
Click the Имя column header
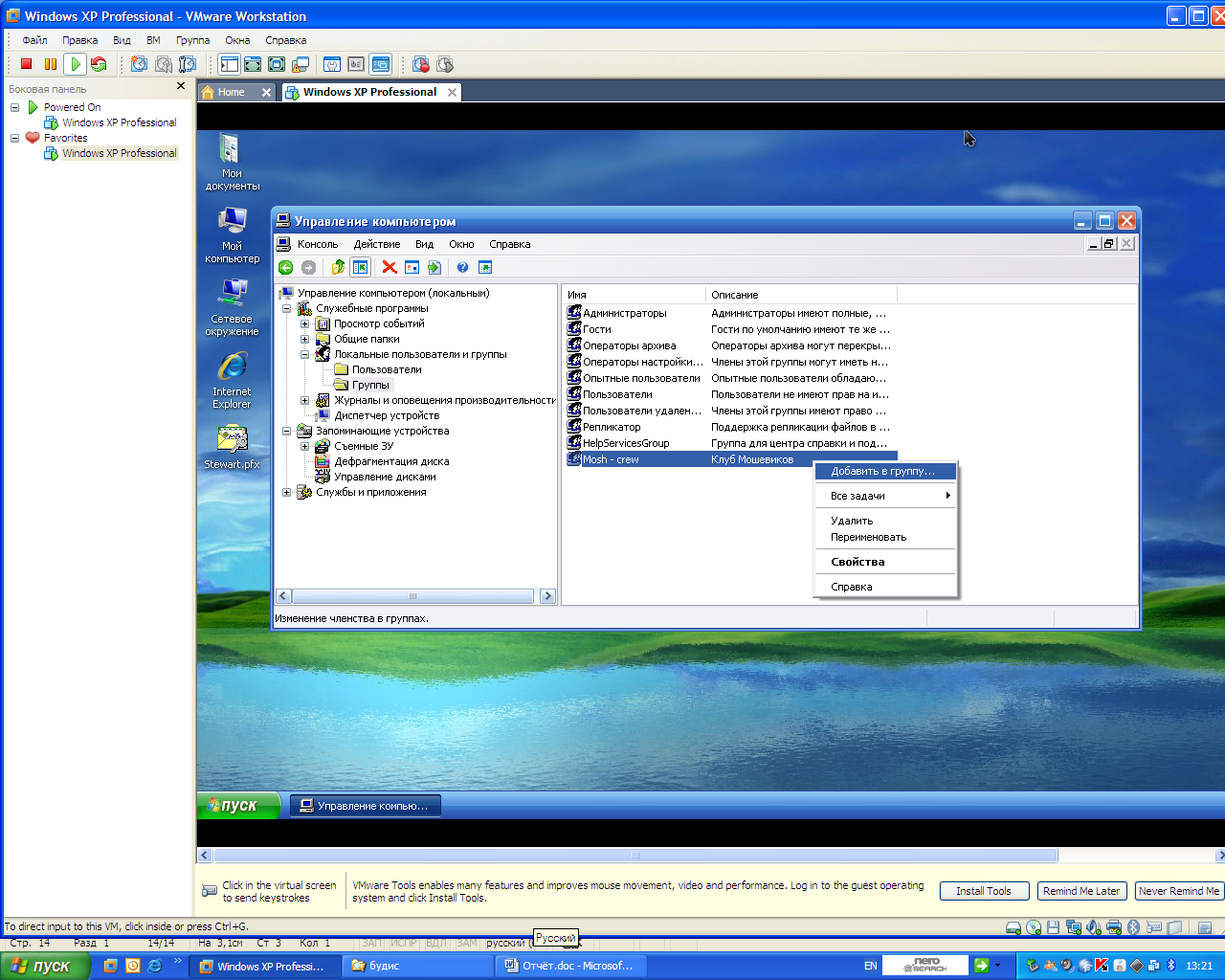634,295
